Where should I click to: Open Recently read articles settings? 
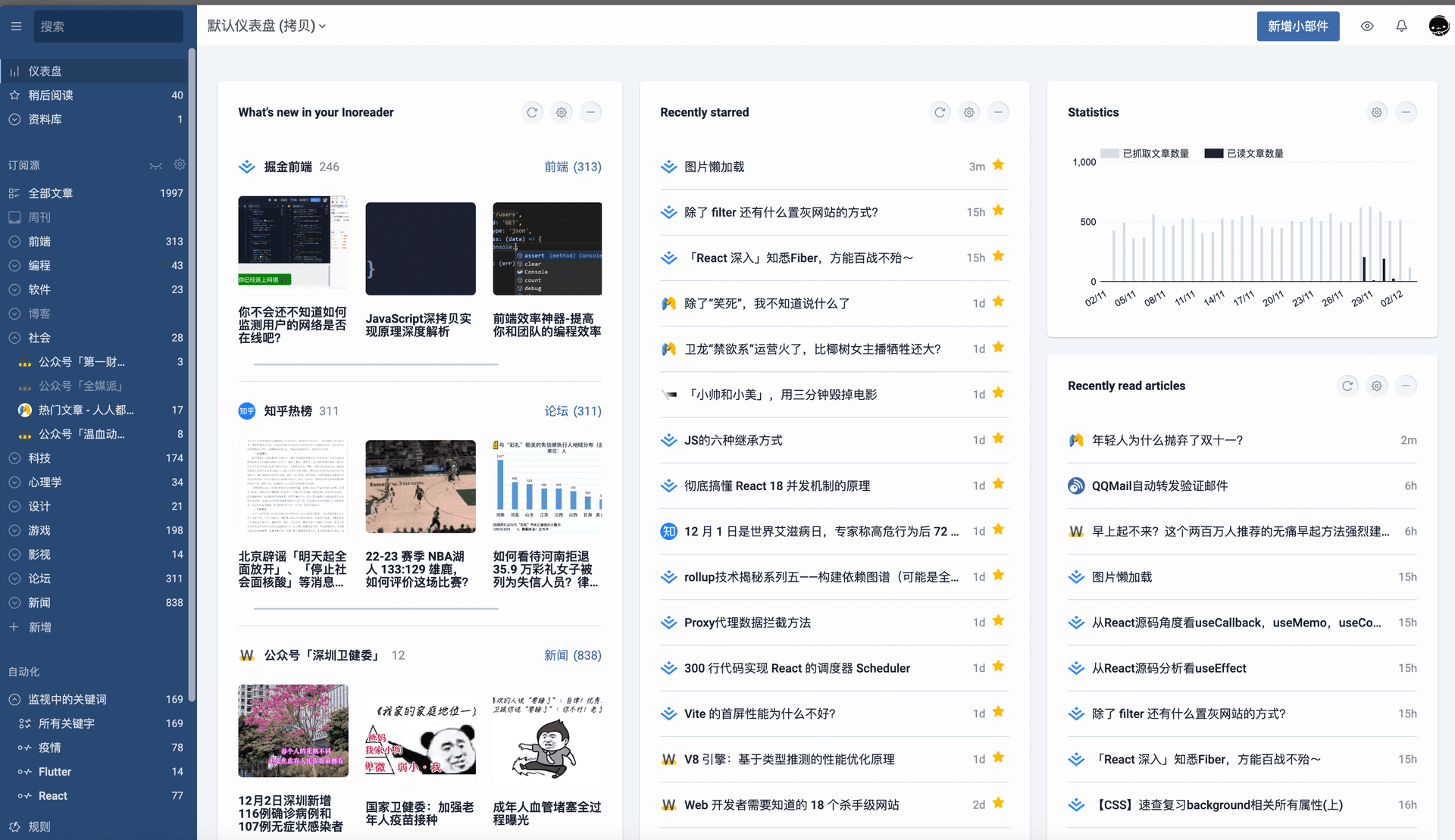pos(1377,386)
